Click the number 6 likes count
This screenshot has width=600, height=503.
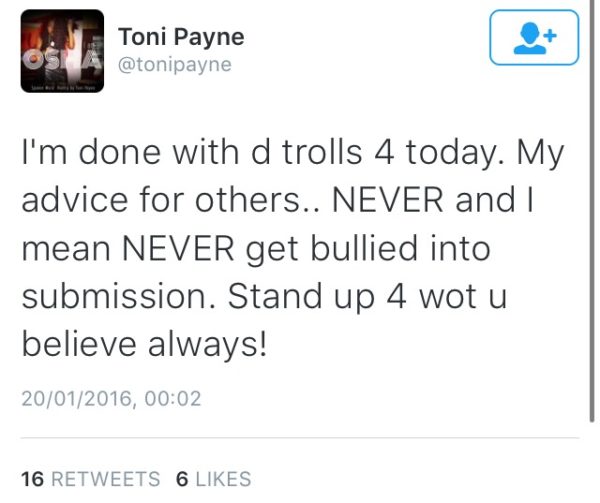183,479
